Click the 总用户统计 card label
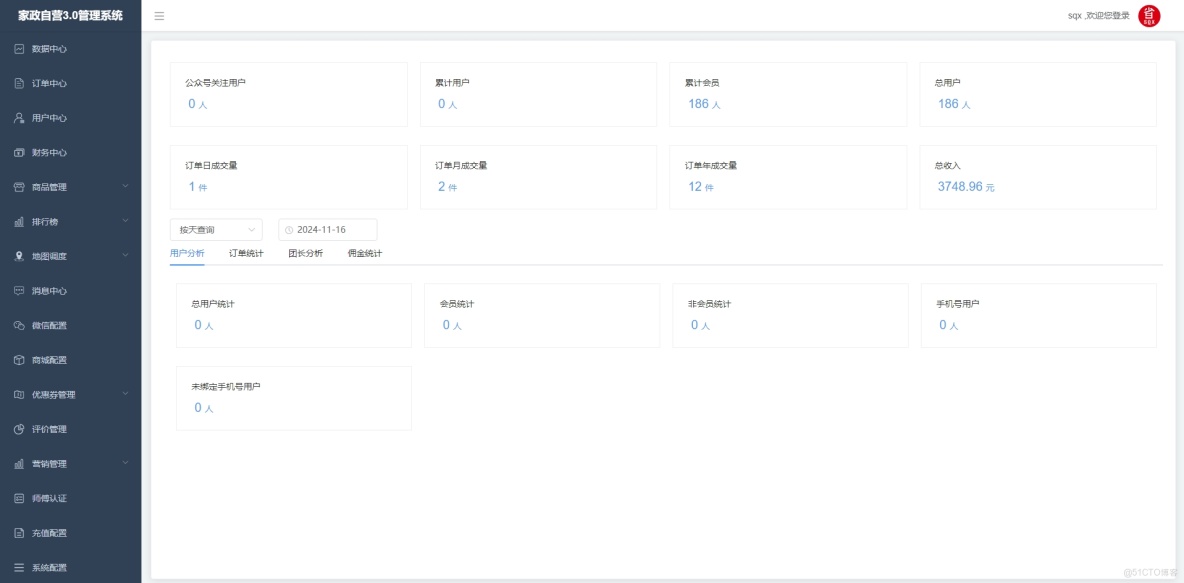1184x583 pixels. pyautogui.click(x=213, y=304)
